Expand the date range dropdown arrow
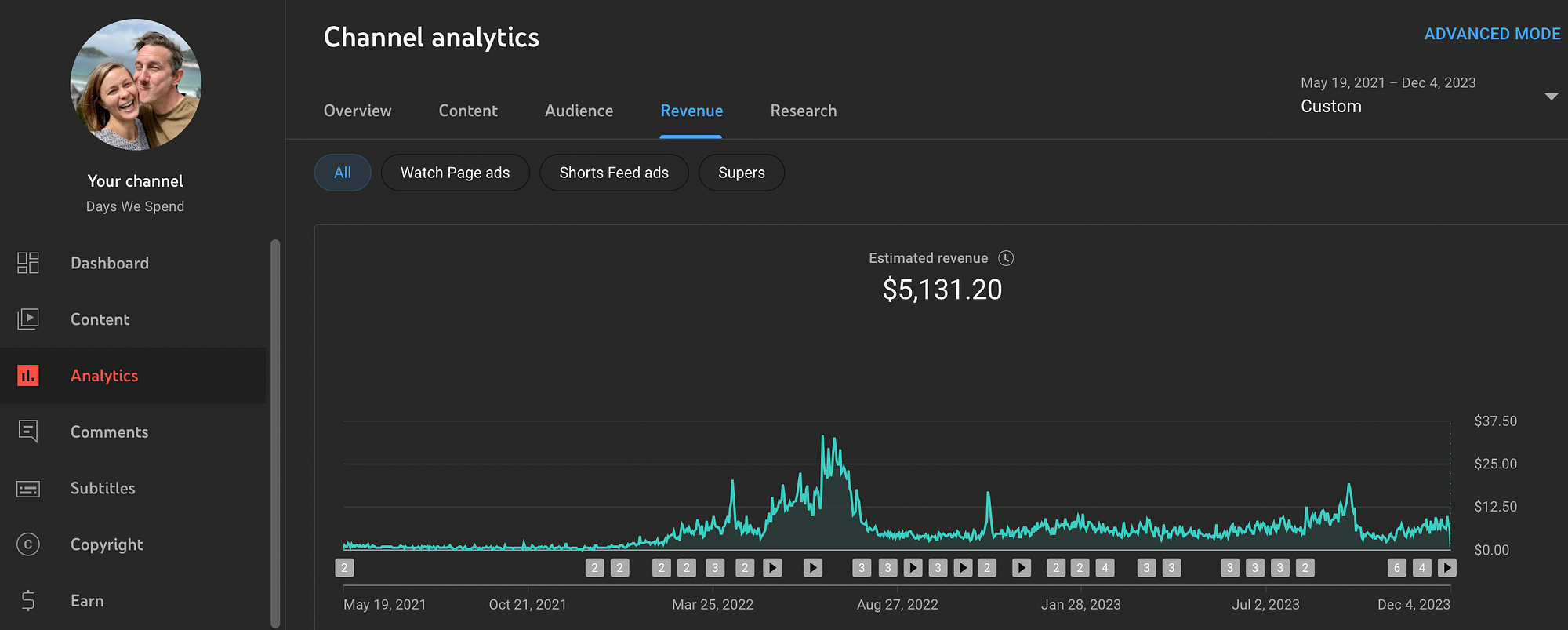Viewport: 1568px width, 630px height. [1551, 97]
